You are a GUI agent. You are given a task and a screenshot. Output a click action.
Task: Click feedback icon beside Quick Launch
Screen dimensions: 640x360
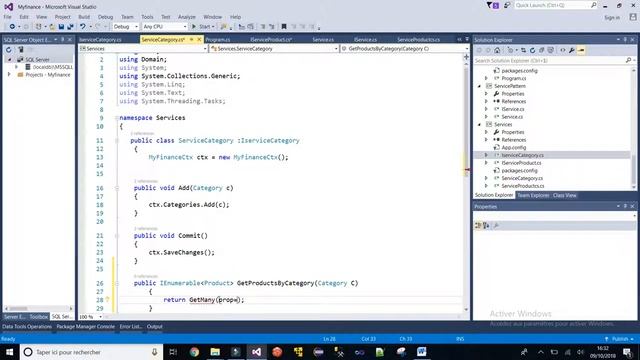point(507,5)
